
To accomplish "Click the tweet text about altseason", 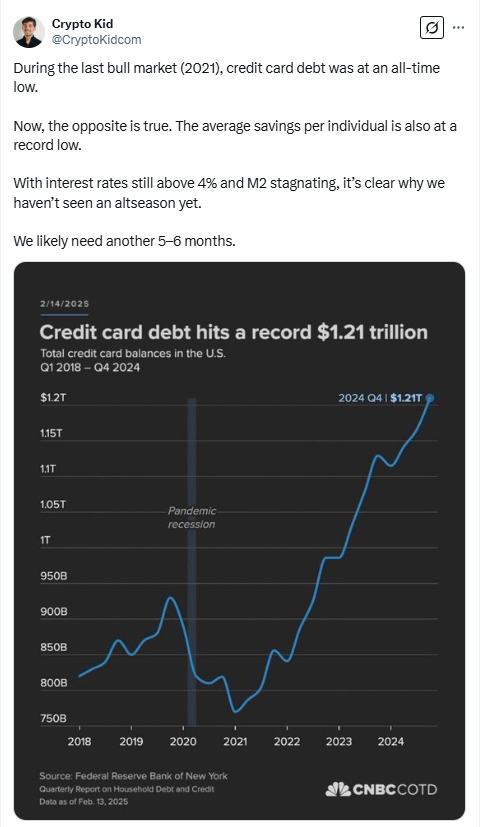I will [x=229, y=193].
